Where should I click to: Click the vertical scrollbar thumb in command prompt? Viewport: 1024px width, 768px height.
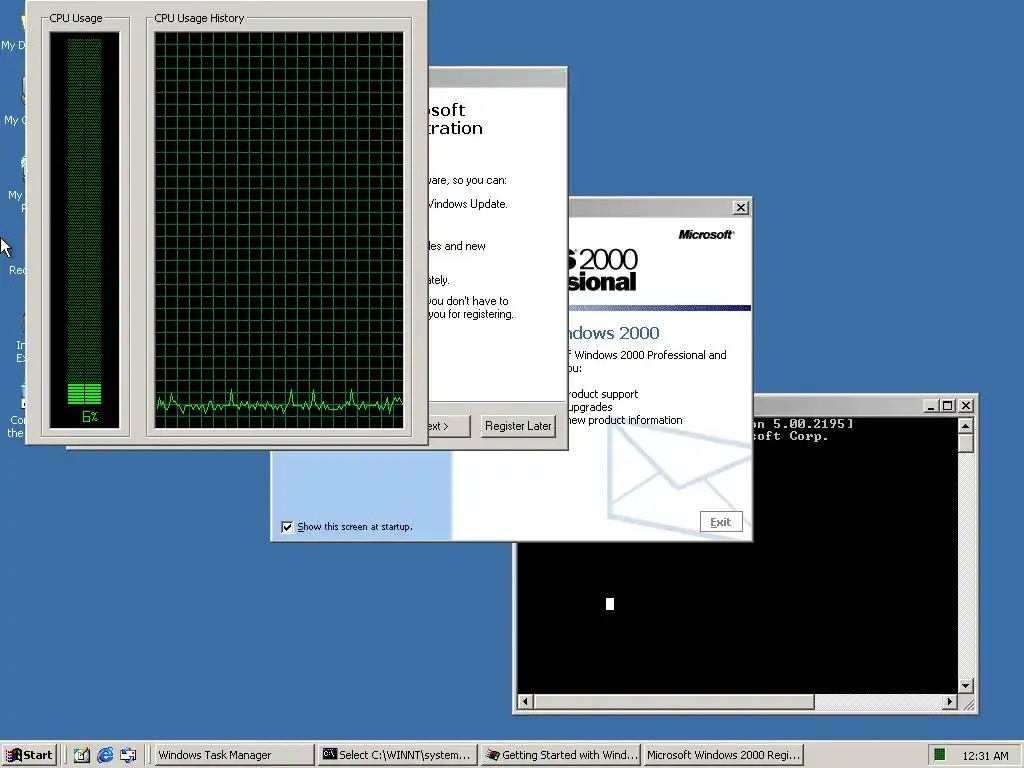(966, 443)
